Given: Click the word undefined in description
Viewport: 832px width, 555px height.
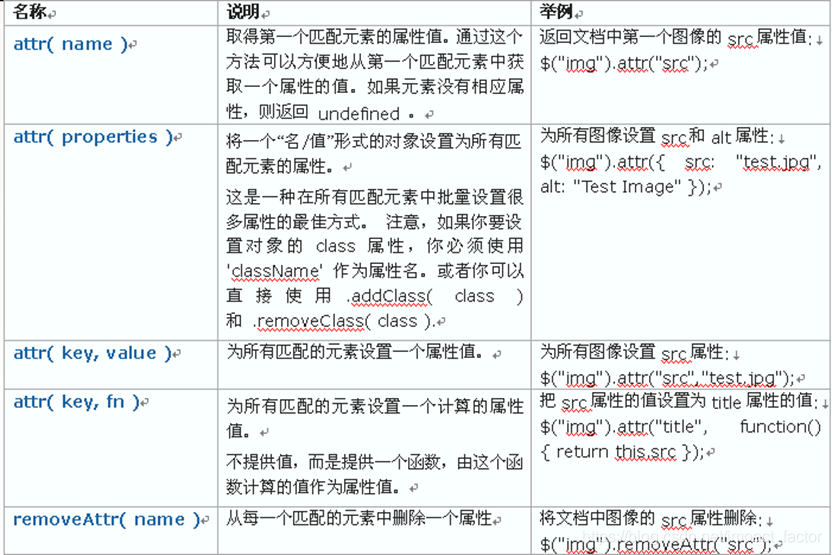Looking at the screenshot, I should click(359, 114).
